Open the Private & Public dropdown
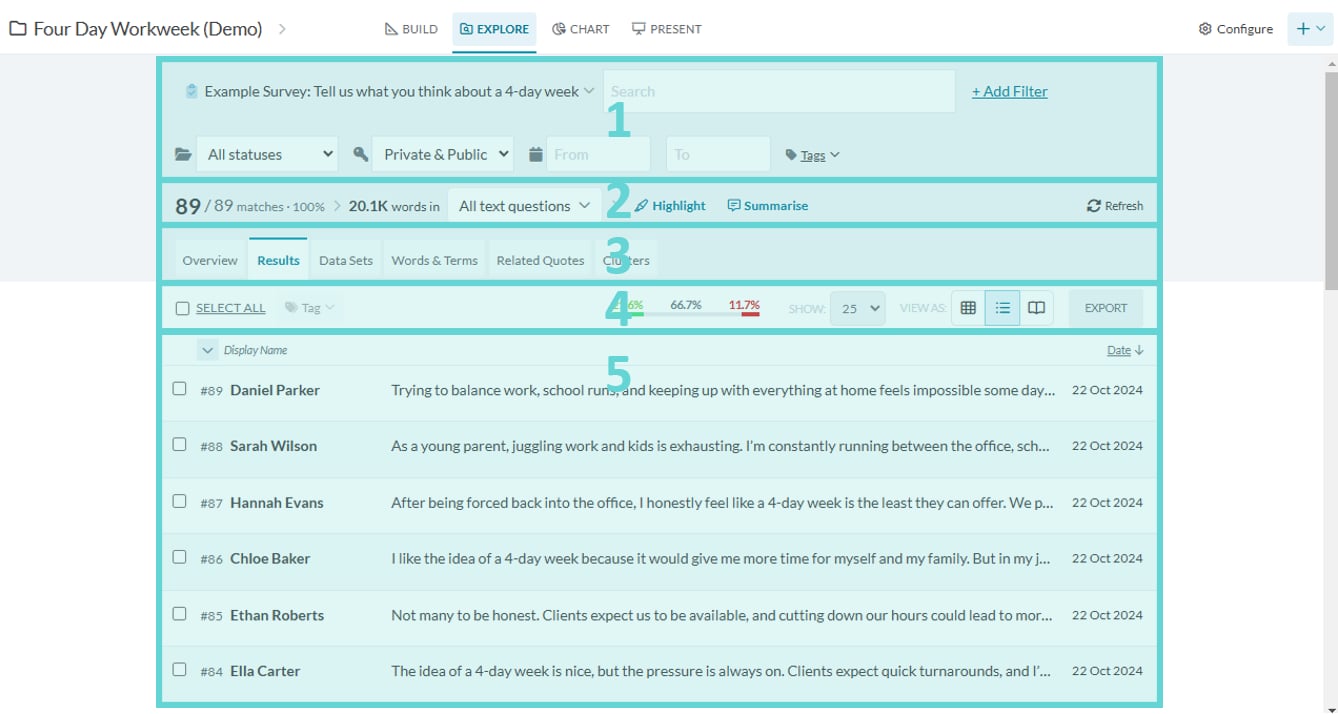The width and height of the screenshot is (1338, 714). coord(443,154)
